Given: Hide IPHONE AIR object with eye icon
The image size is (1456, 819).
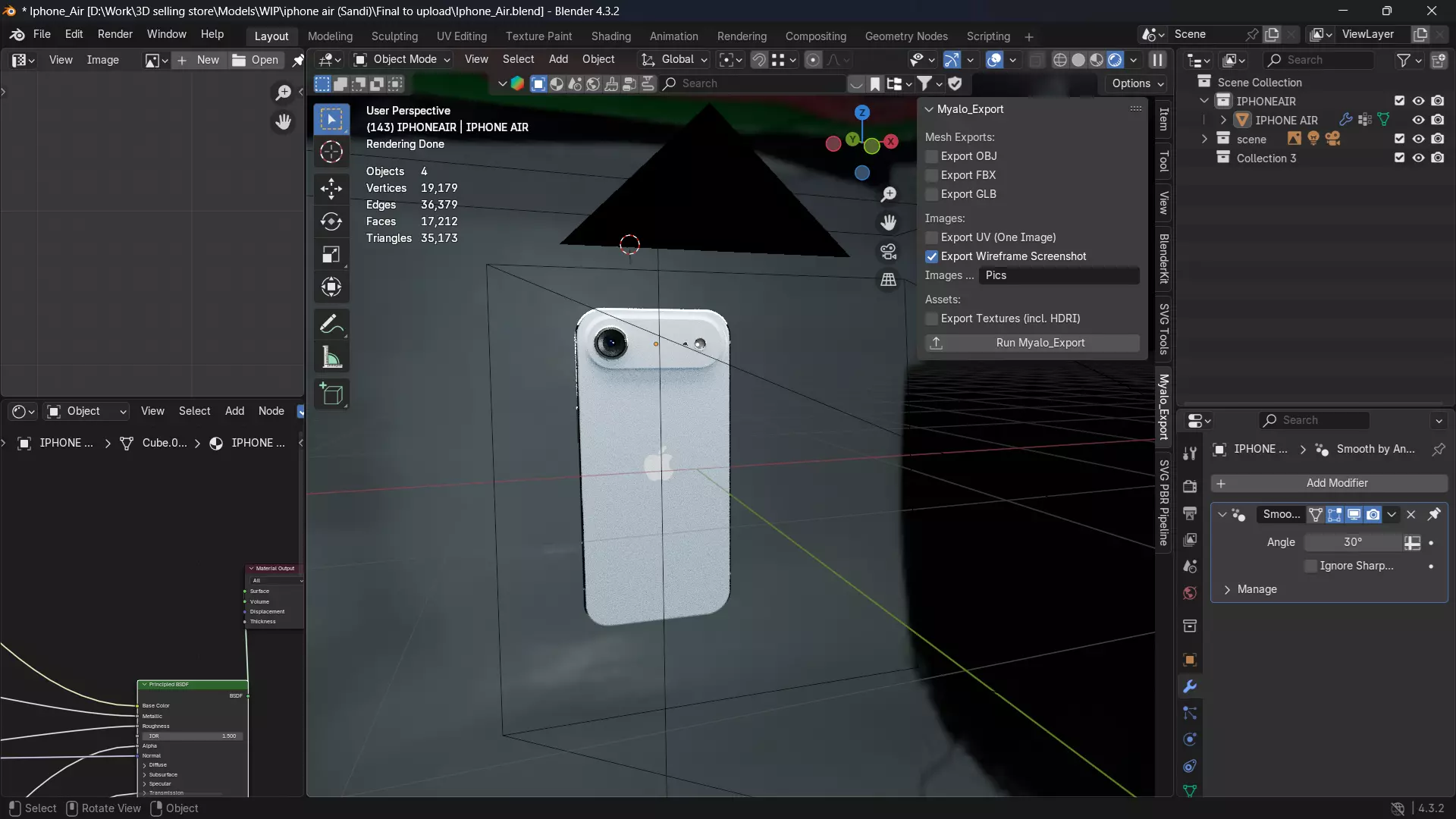Looking at the screenshot, I should pos(1418,120).
